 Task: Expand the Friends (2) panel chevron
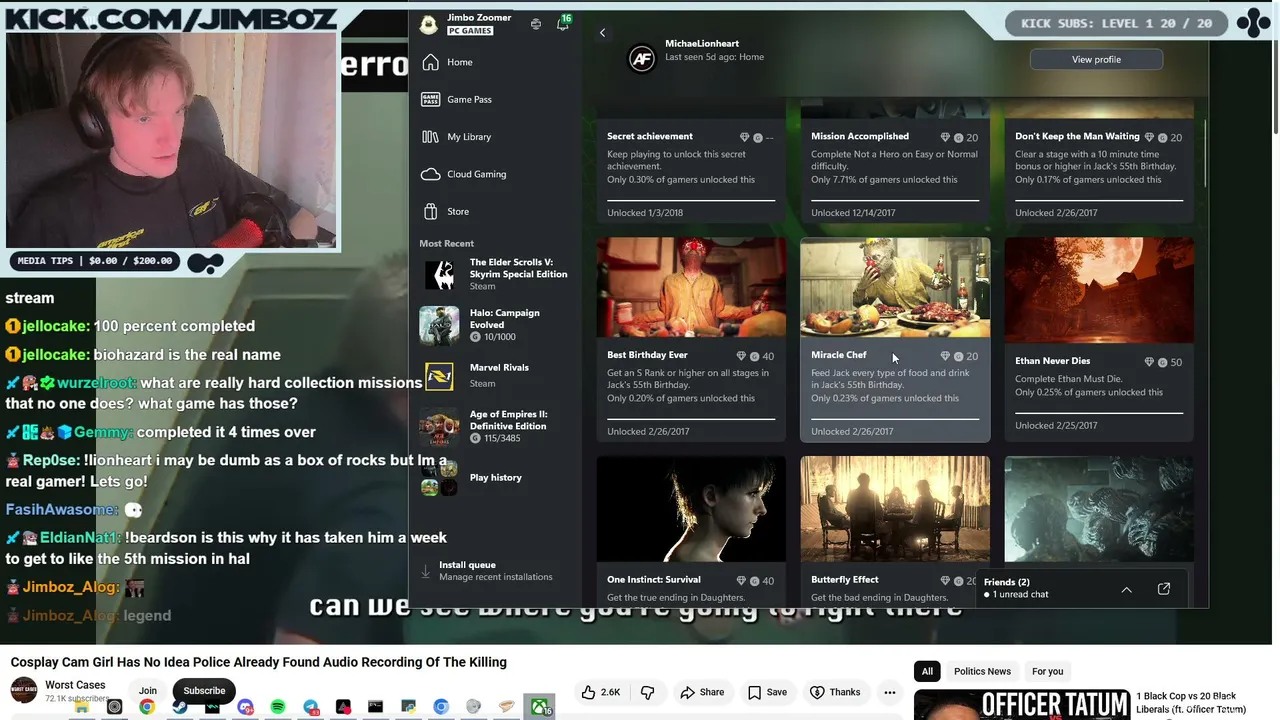(1126, 589)
